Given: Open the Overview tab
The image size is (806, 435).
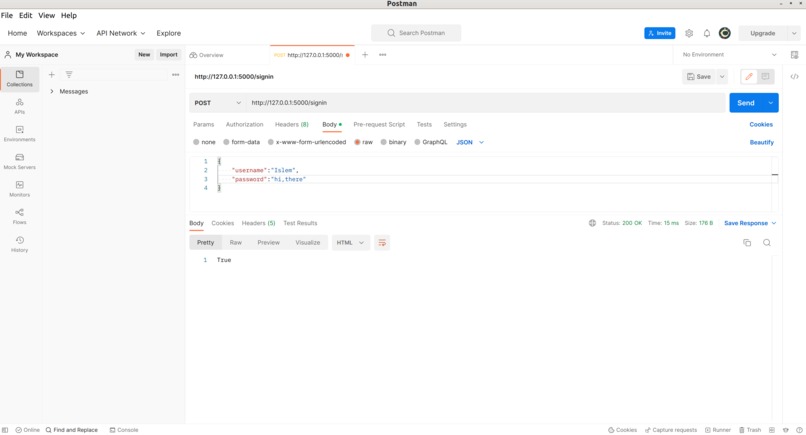Looking at the screenshot, I should [x=207, y=55].
